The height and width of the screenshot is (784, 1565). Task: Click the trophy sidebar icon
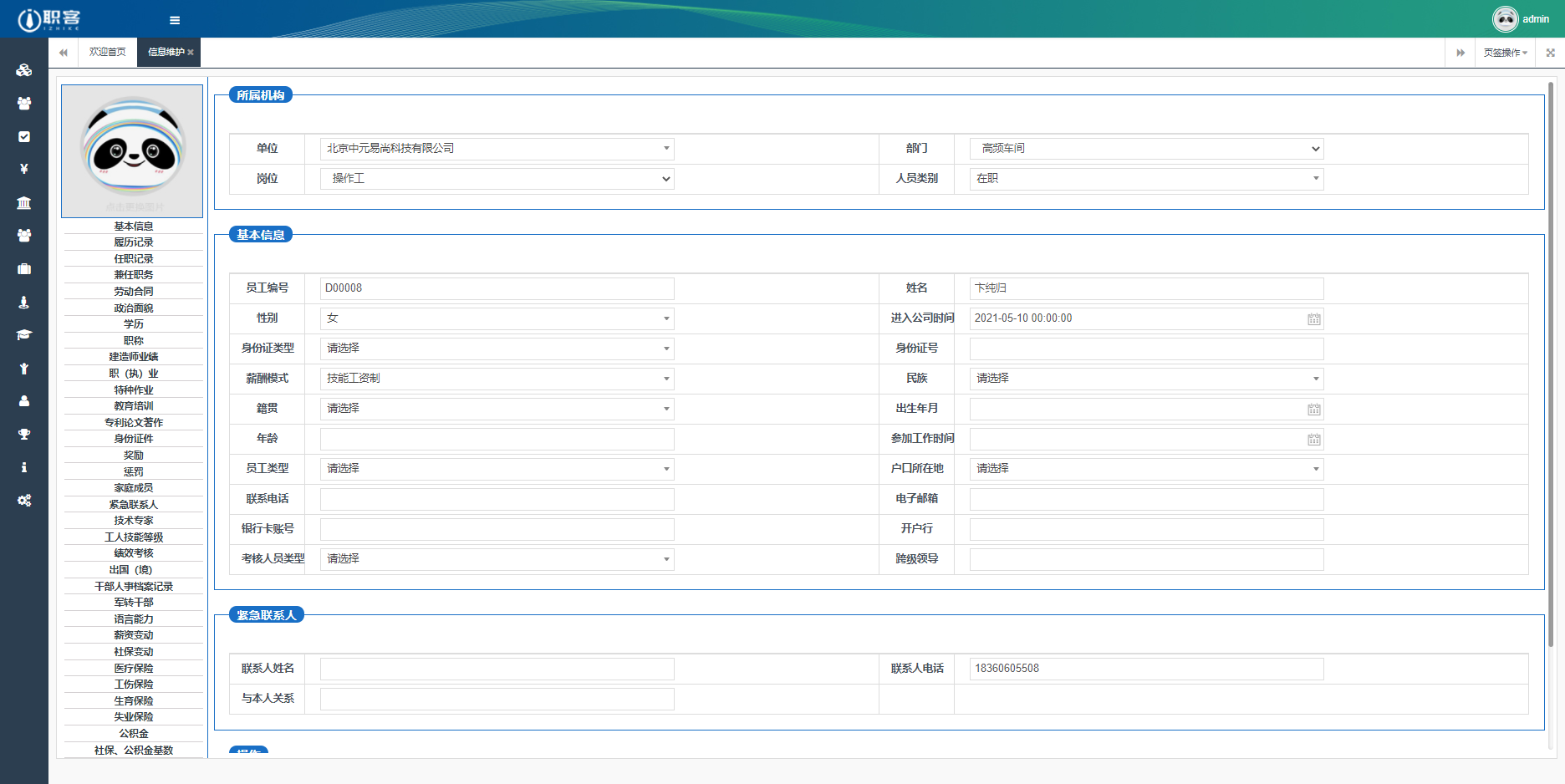pos(24,434)
